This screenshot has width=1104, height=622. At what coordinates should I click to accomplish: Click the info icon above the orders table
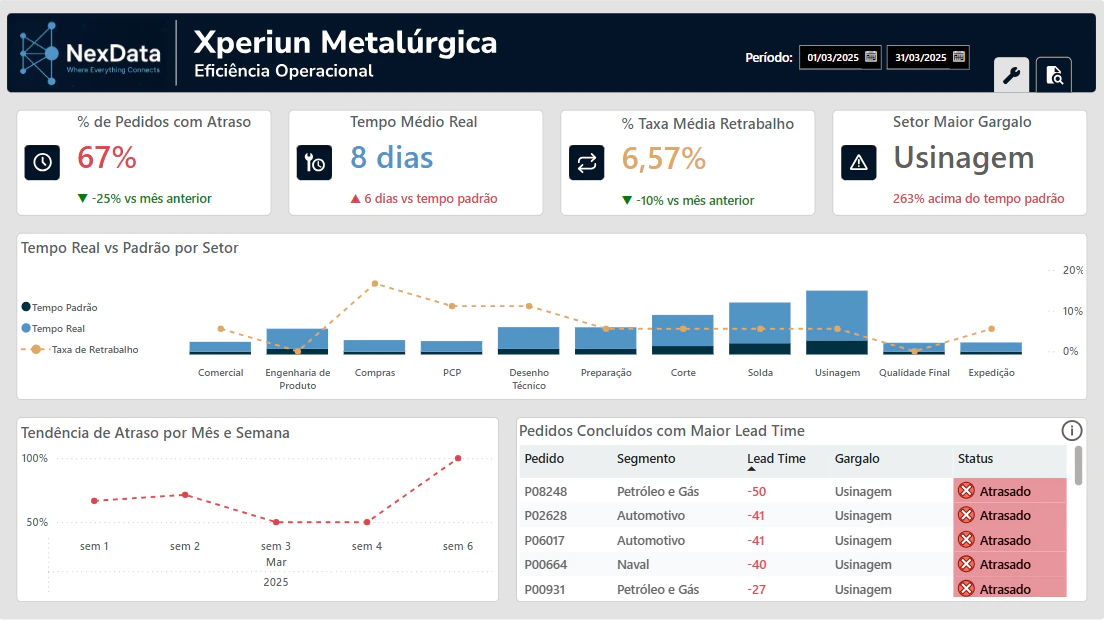click(1072, 430)
